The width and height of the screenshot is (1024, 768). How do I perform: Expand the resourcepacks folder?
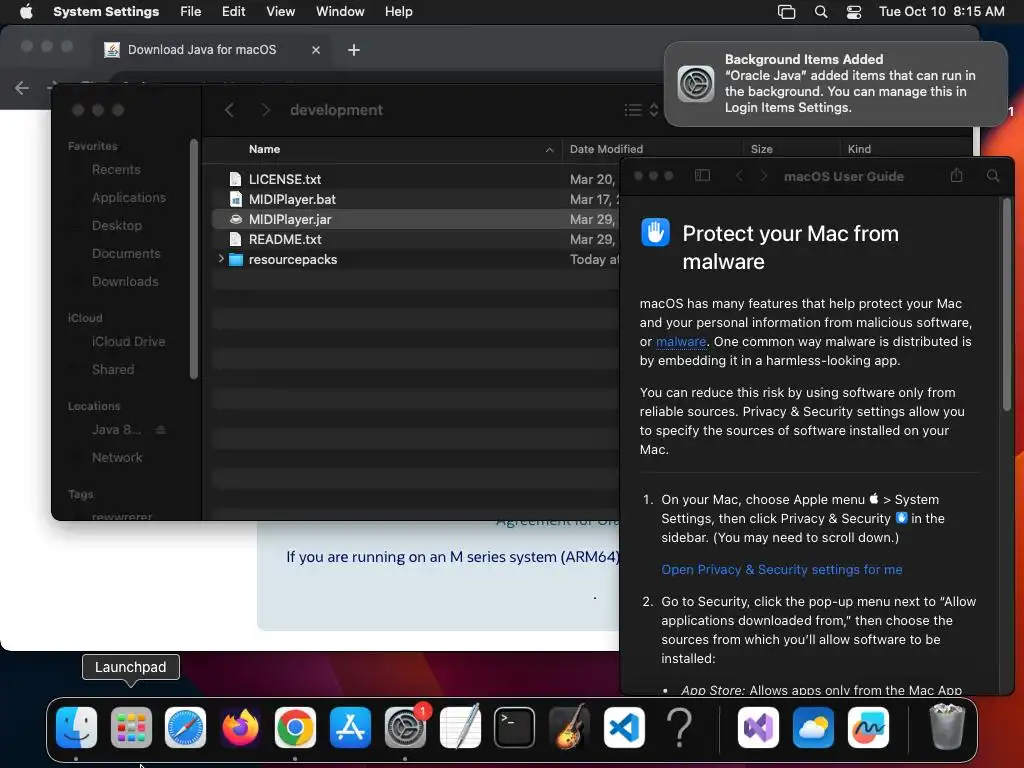click(221, 259)
